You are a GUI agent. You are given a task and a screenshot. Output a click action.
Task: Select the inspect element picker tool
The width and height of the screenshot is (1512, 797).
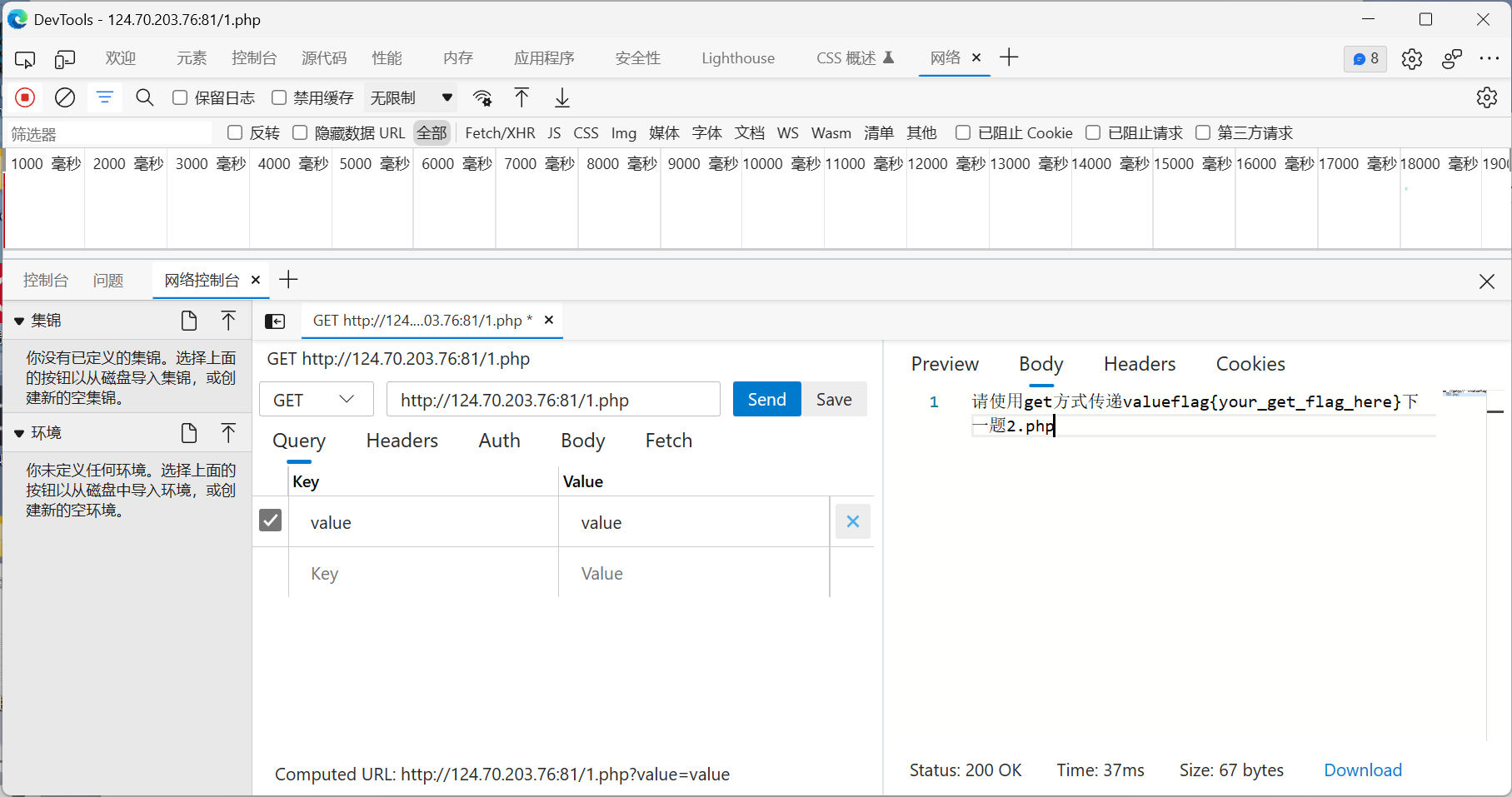(25, 58)
